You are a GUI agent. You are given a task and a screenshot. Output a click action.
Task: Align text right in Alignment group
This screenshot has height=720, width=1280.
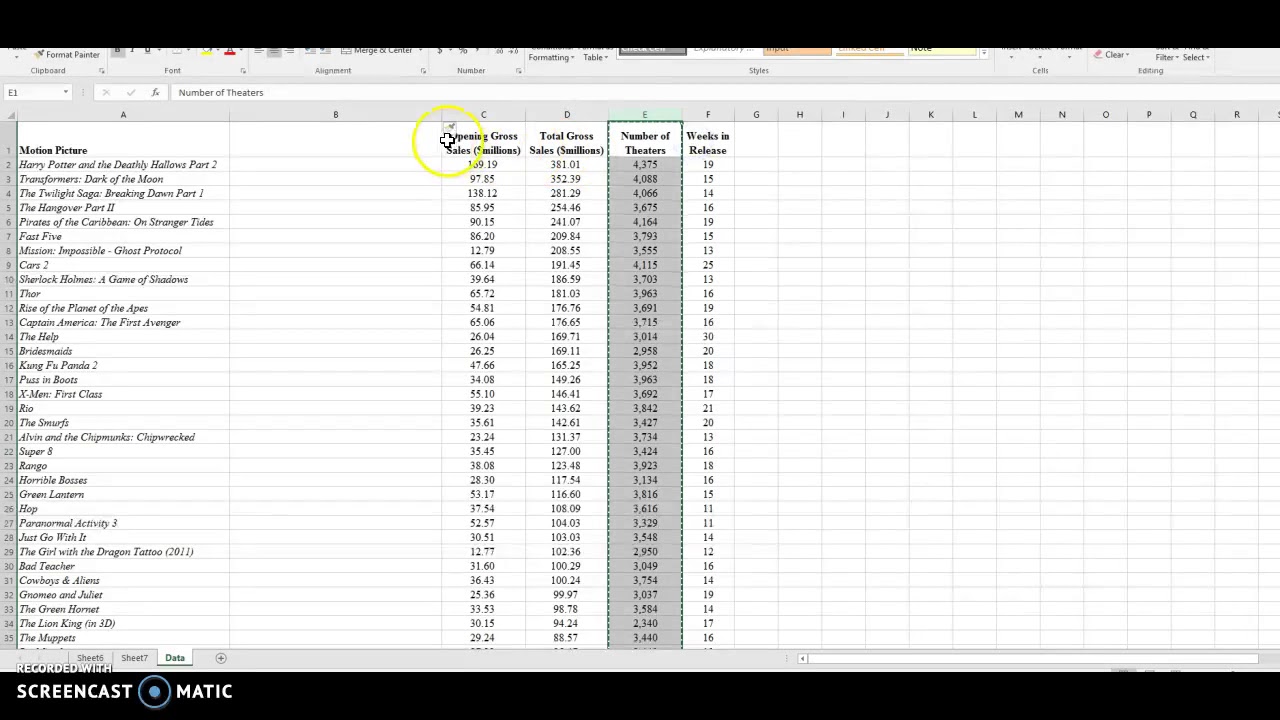click(288, 51)
